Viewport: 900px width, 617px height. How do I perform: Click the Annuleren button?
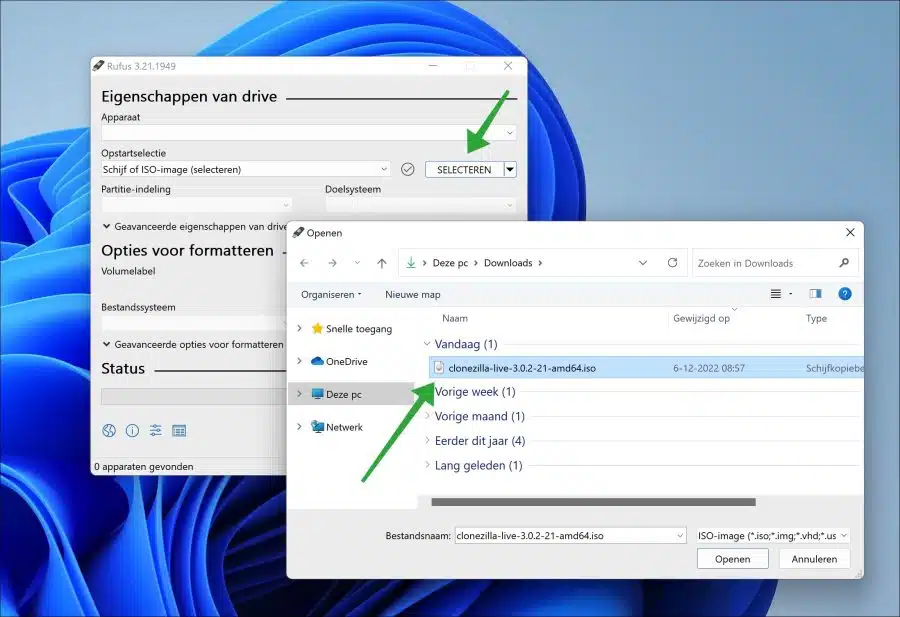(x=814, y=559)
